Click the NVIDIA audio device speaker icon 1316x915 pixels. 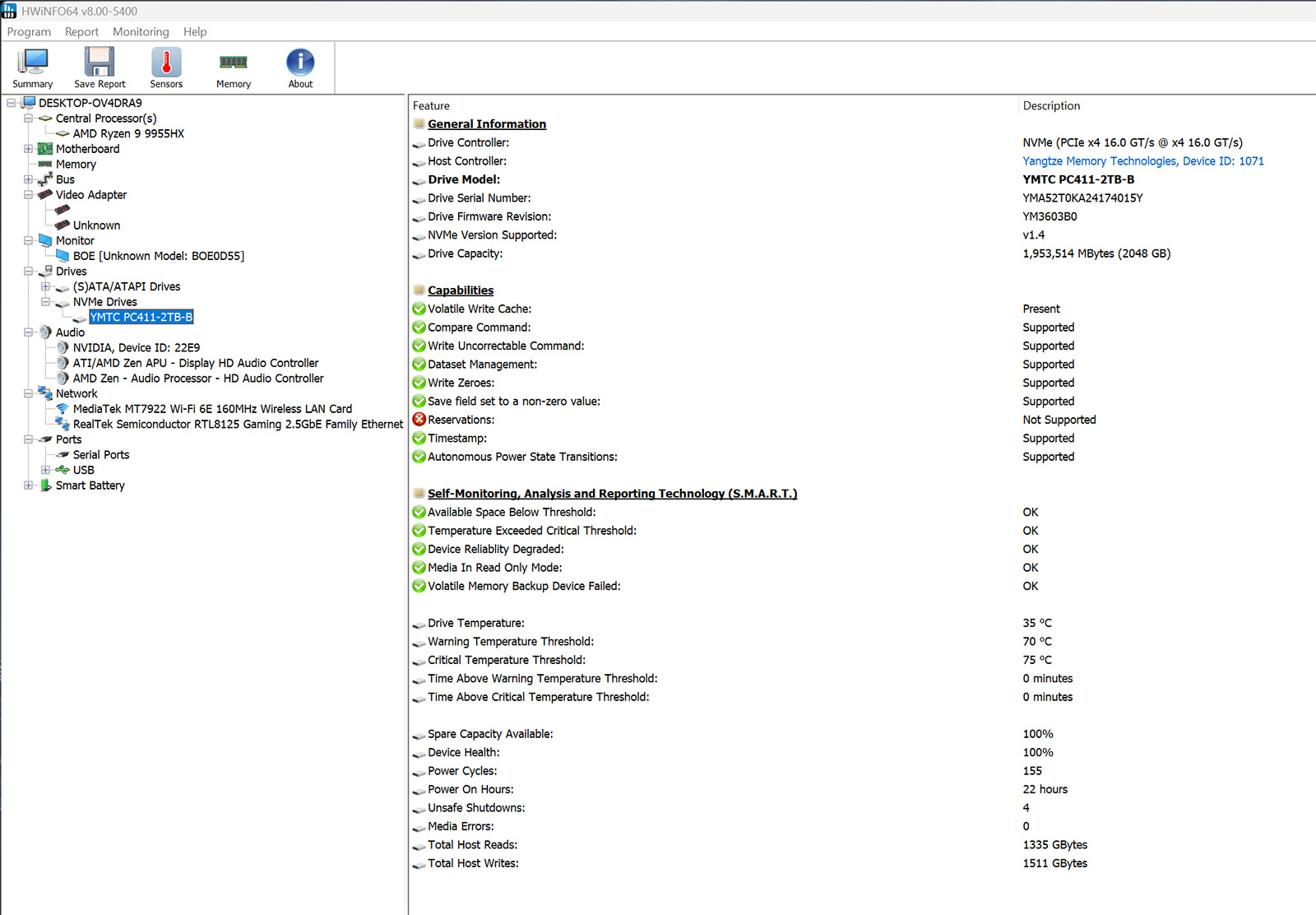coord(63,347)
